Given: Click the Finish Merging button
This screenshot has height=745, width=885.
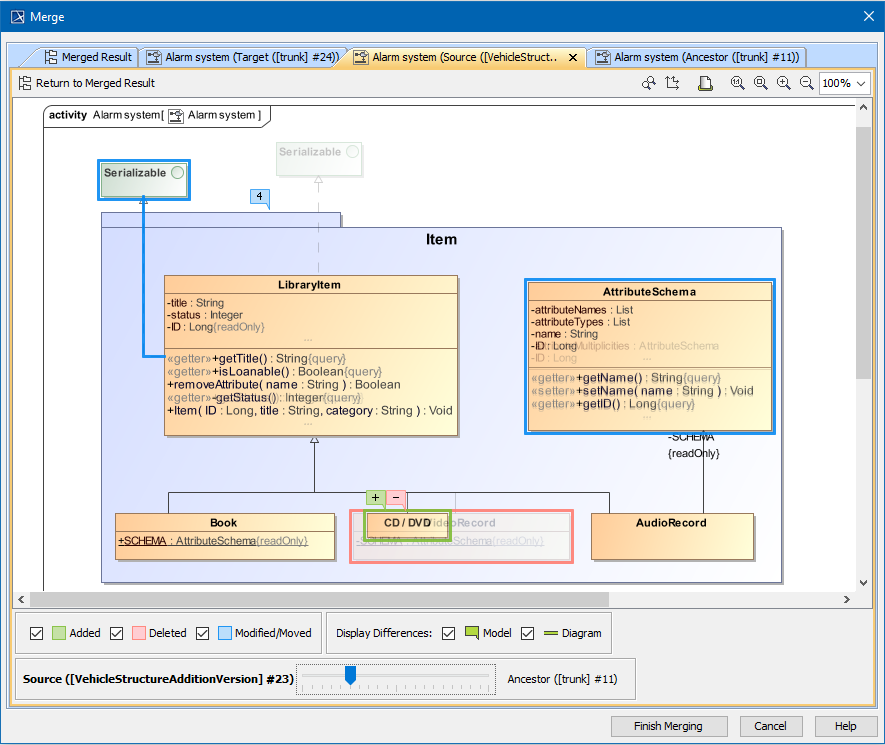Looking at the screenshot, I should pyautogui.click(x=669, y=726).
